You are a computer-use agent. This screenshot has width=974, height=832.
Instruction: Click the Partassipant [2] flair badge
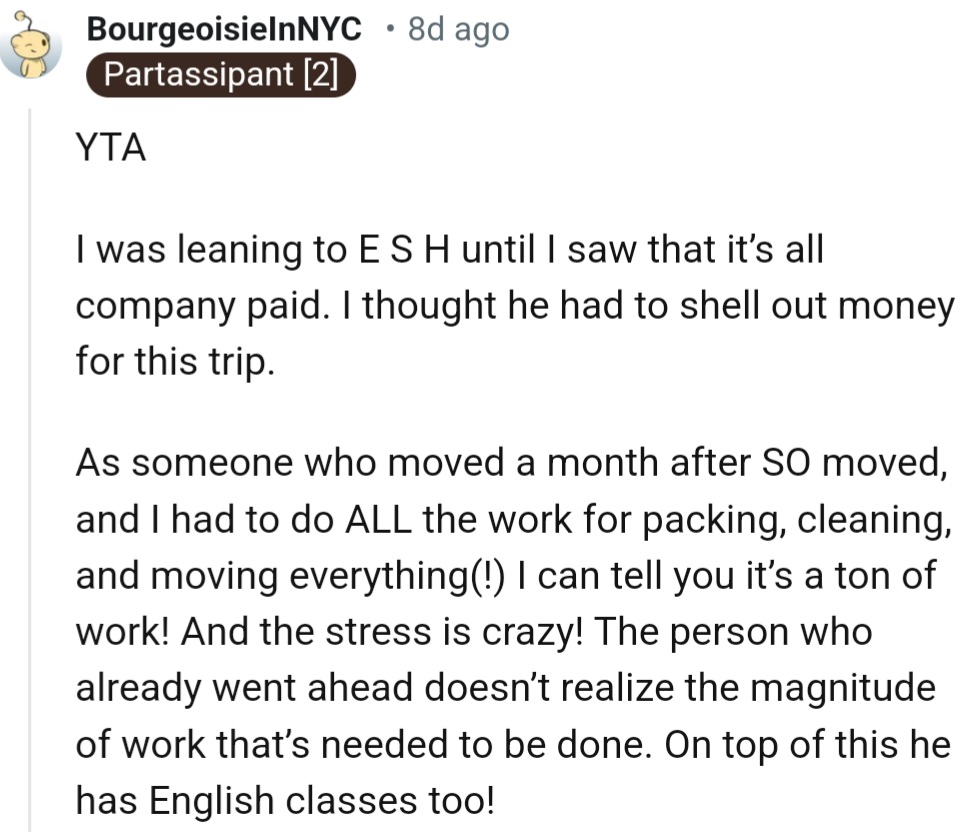220,76
